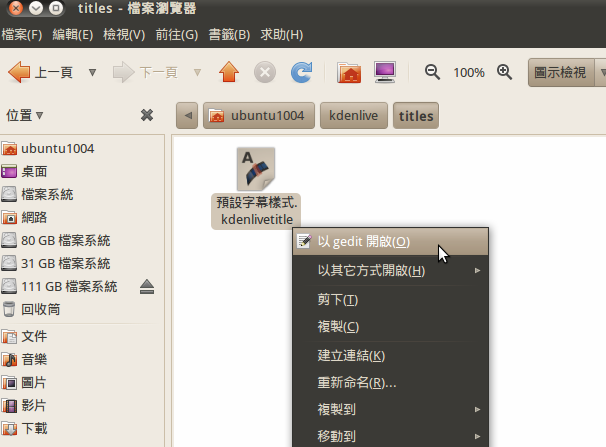Click the file name 預設字幕樣式.kdenlivetitle label
606x447 pixels.
click(x=256, y=211)
